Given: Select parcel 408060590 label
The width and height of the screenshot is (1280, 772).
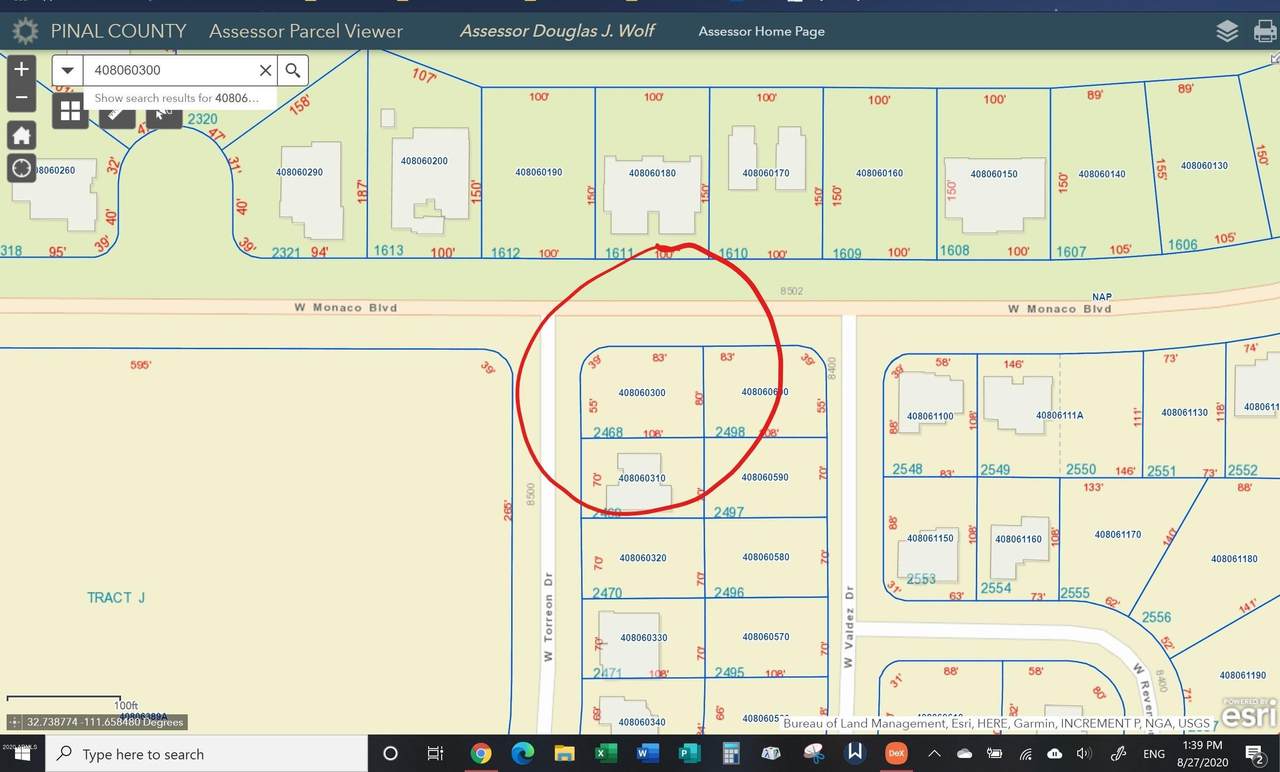Looking at the screenshot, I should 765,477.
